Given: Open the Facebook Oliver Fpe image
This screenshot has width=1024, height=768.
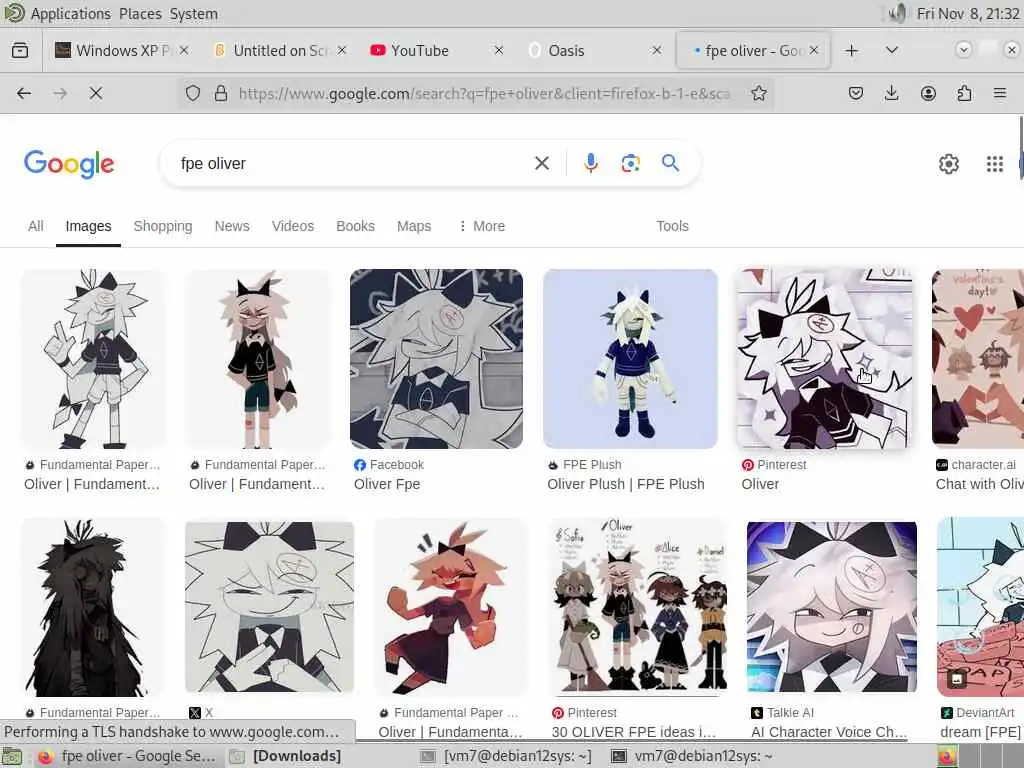Looking at the screenshot, I should [x=436, y=359].
